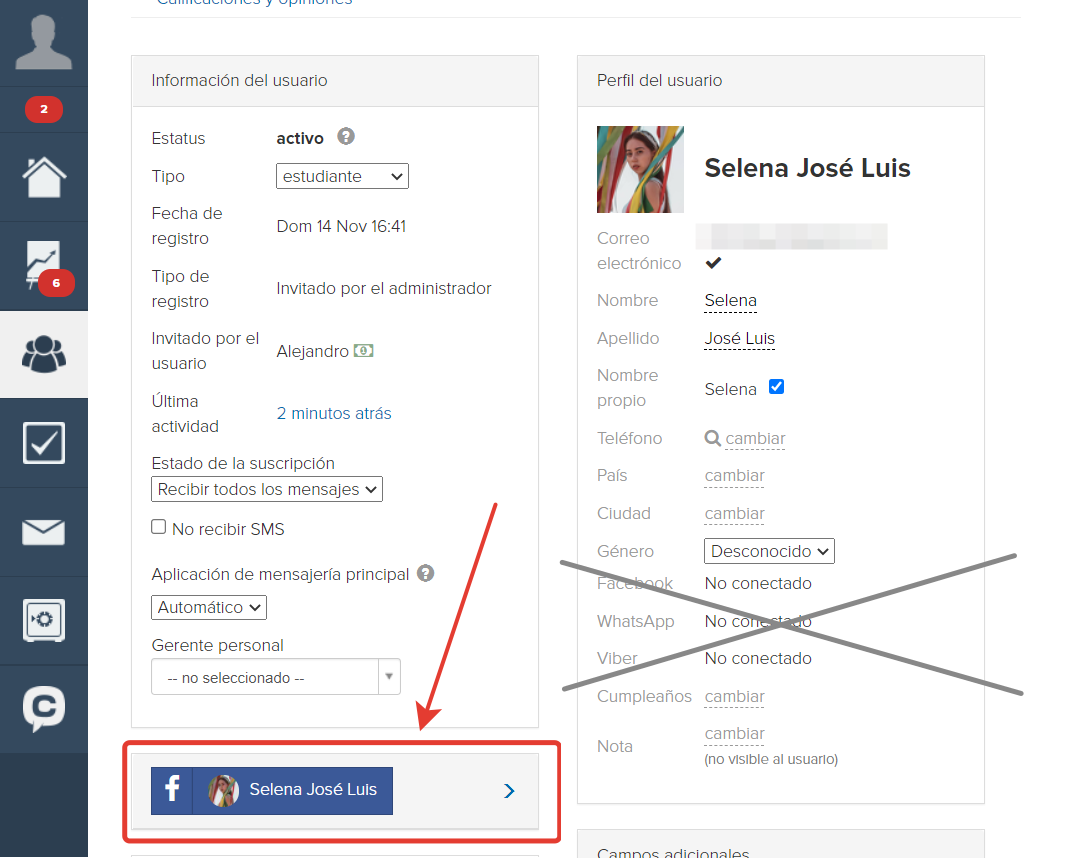Click the Información del usuario panel header

[335, 81]
